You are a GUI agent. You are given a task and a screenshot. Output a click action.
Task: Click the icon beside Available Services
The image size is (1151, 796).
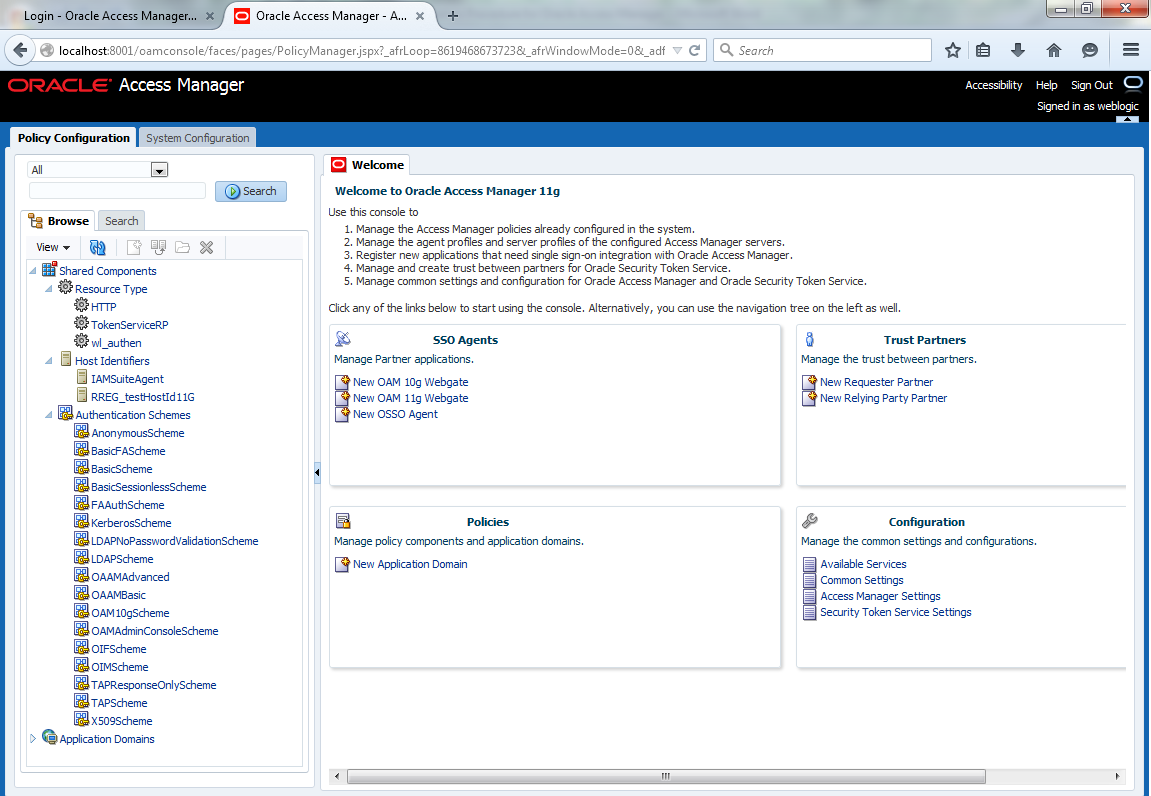click(x=809, y=564)
